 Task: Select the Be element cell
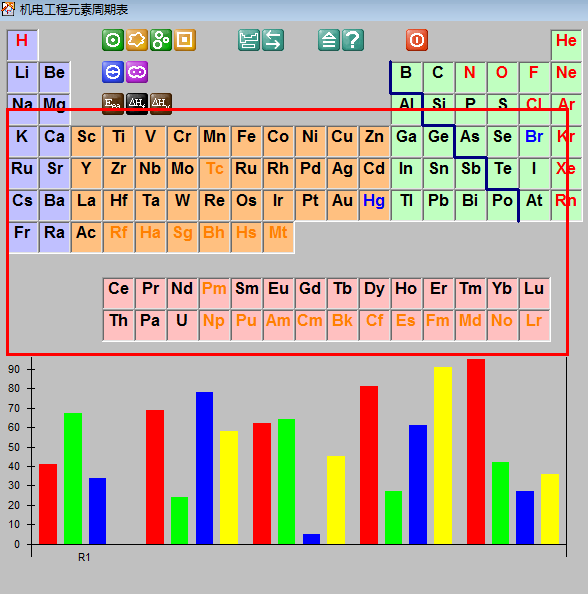(55, 77)
